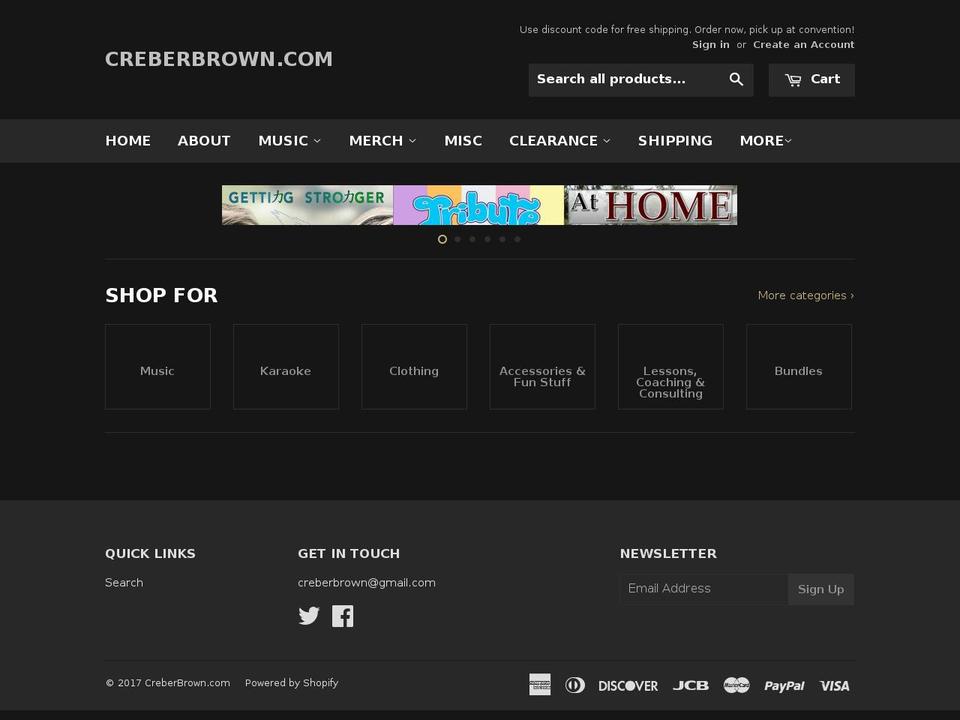Select the first slideshow dot
Screen dimensions: 960x720
[x=442, y=239]
